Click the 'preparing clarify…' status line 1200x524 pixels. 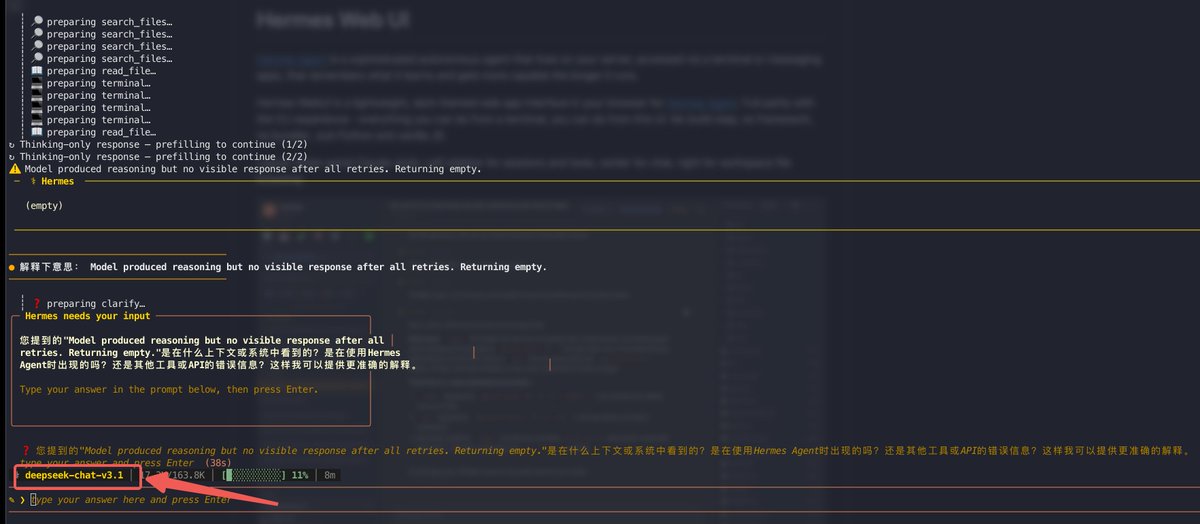pos(96,303)
